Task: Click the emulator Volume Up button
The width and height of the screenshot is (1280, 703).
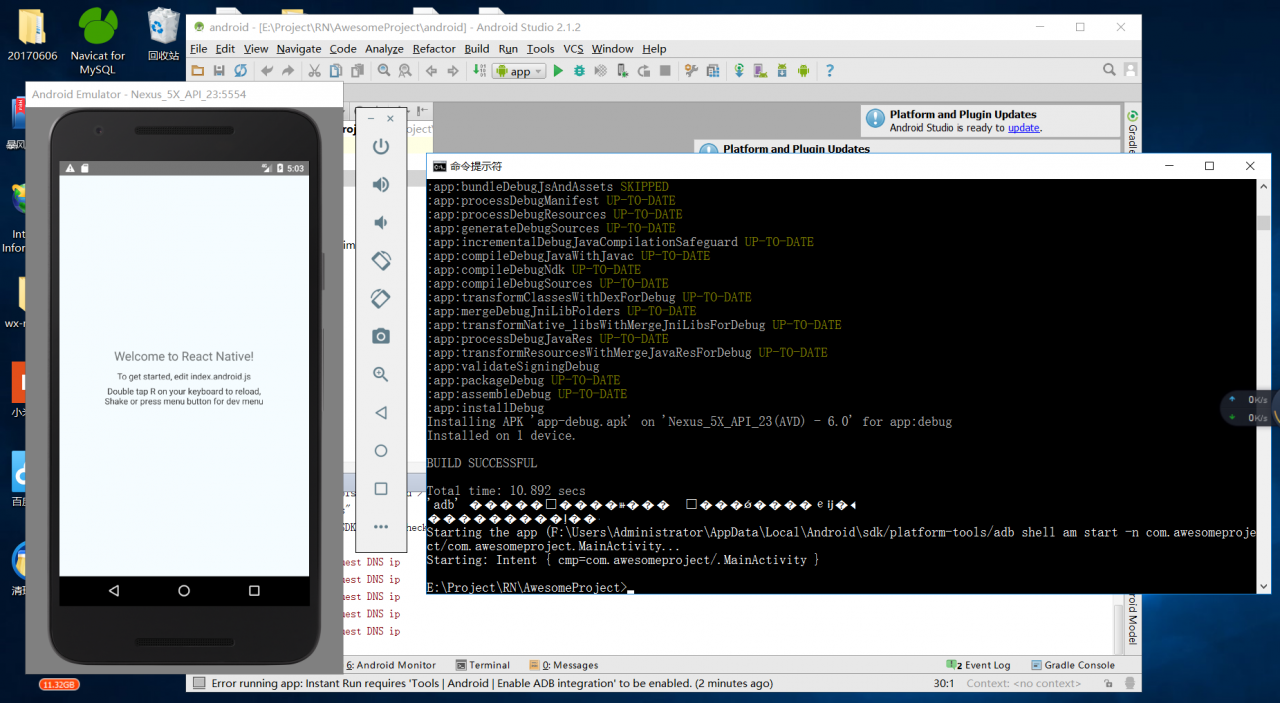Action: click(x=381, y=185)
